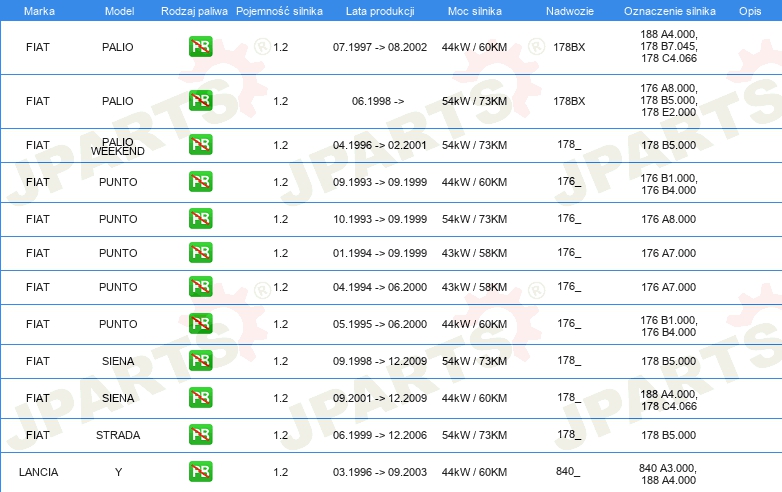Select the date cell 10.1993 -> 09.1999
Image resolution: width=782 pixels, height=492 pixels.
click(x=380, y=219)
